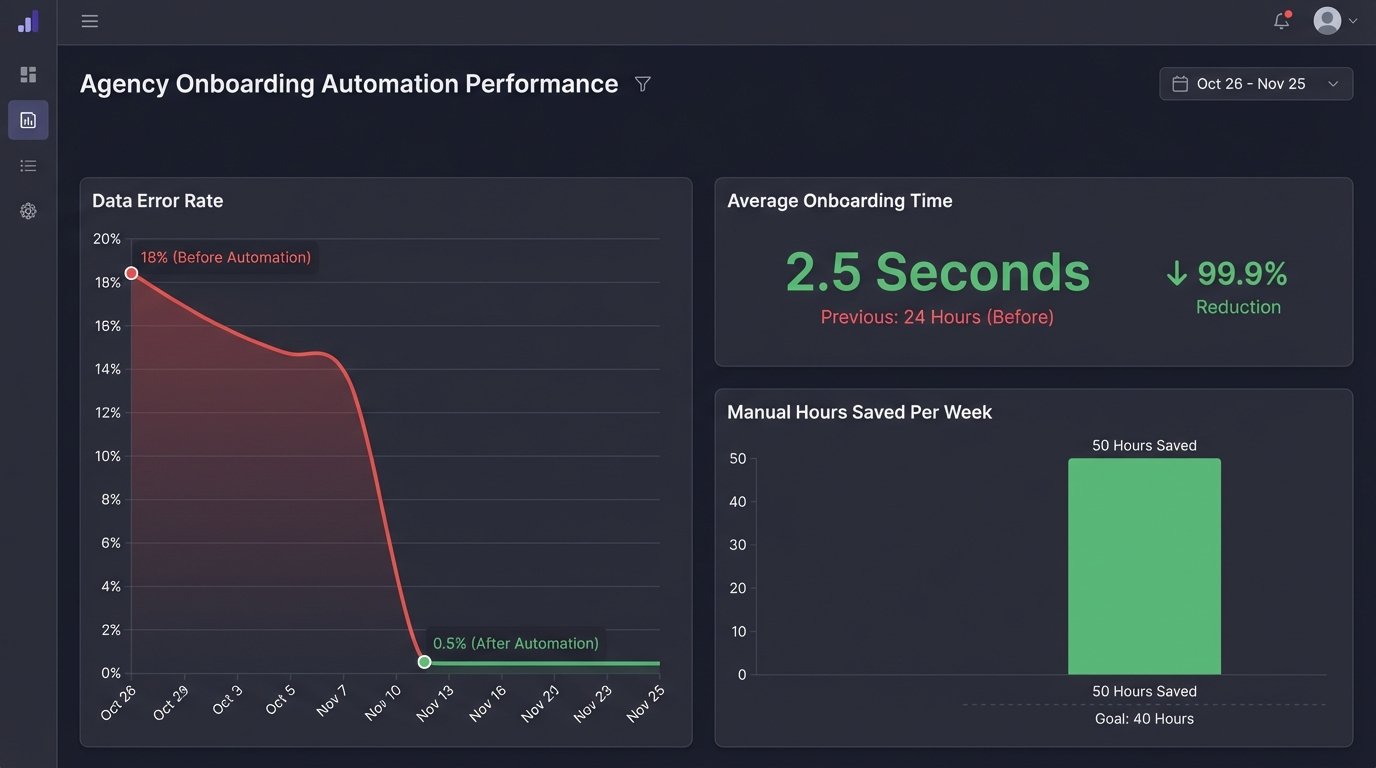Select the Manual Hours Saved Per Week panel
1376x768 pixels.
tap(859, 411)
